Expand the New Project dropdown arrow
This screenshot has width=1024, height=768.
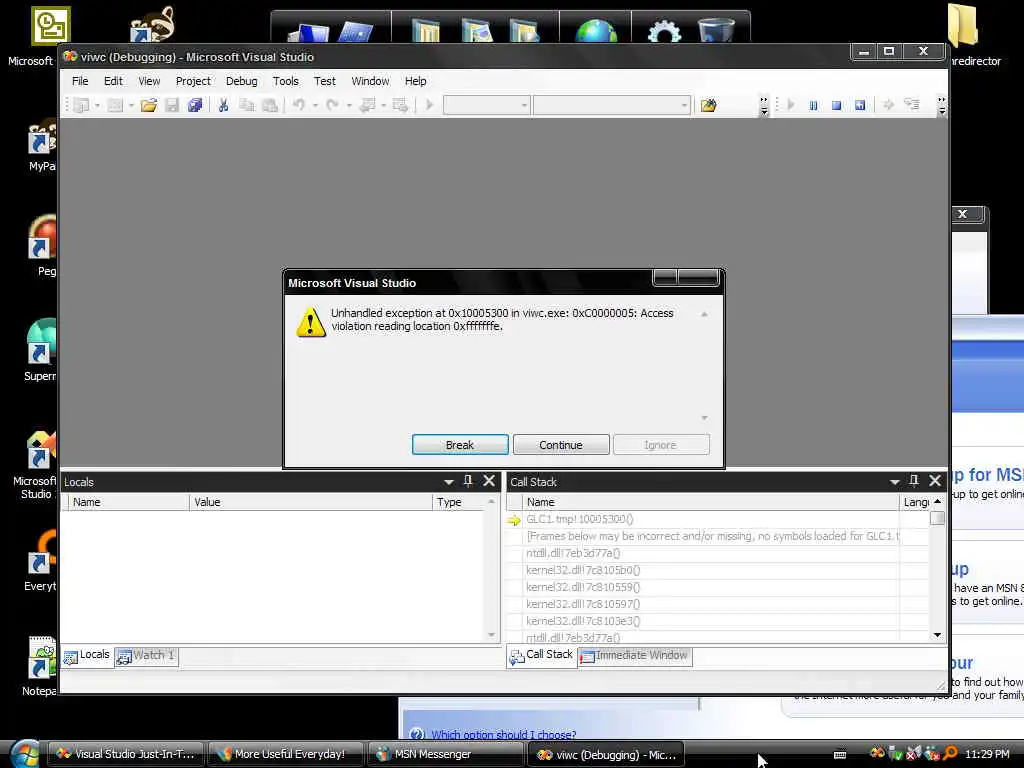tap(97, 105)
